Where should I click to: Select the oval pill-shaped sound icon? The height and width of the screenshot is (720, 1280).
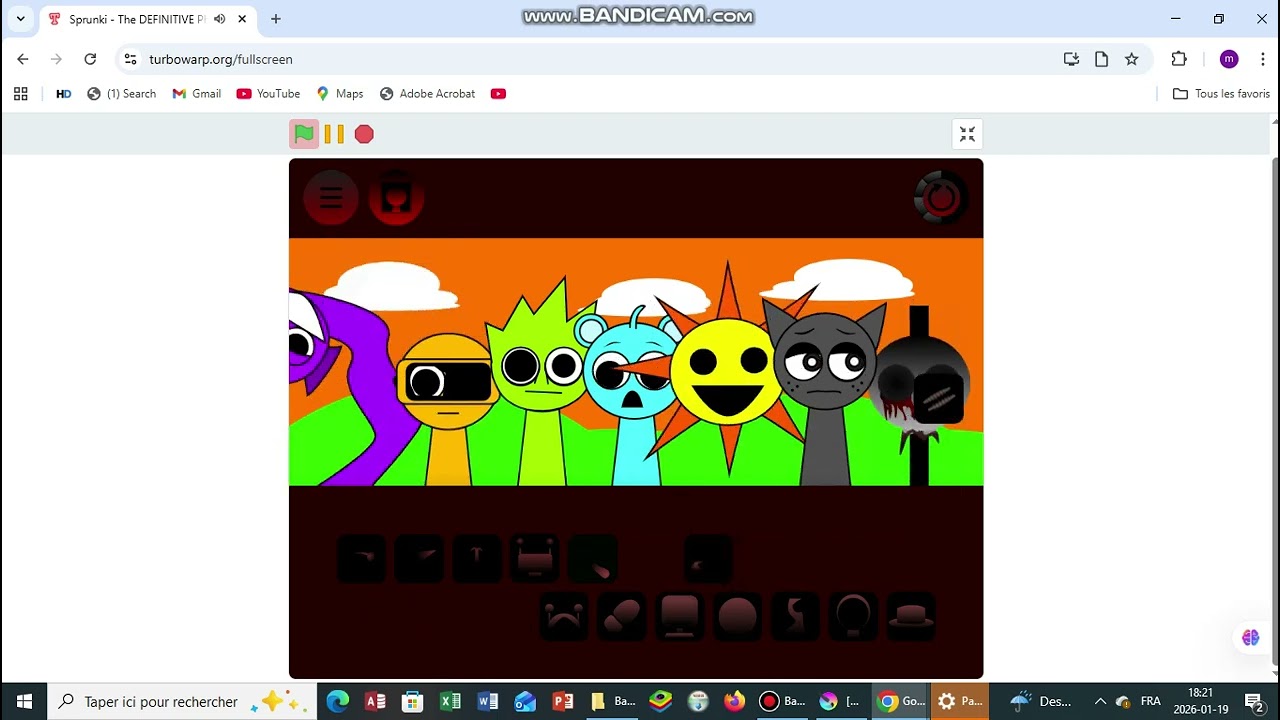pos(622,616)
